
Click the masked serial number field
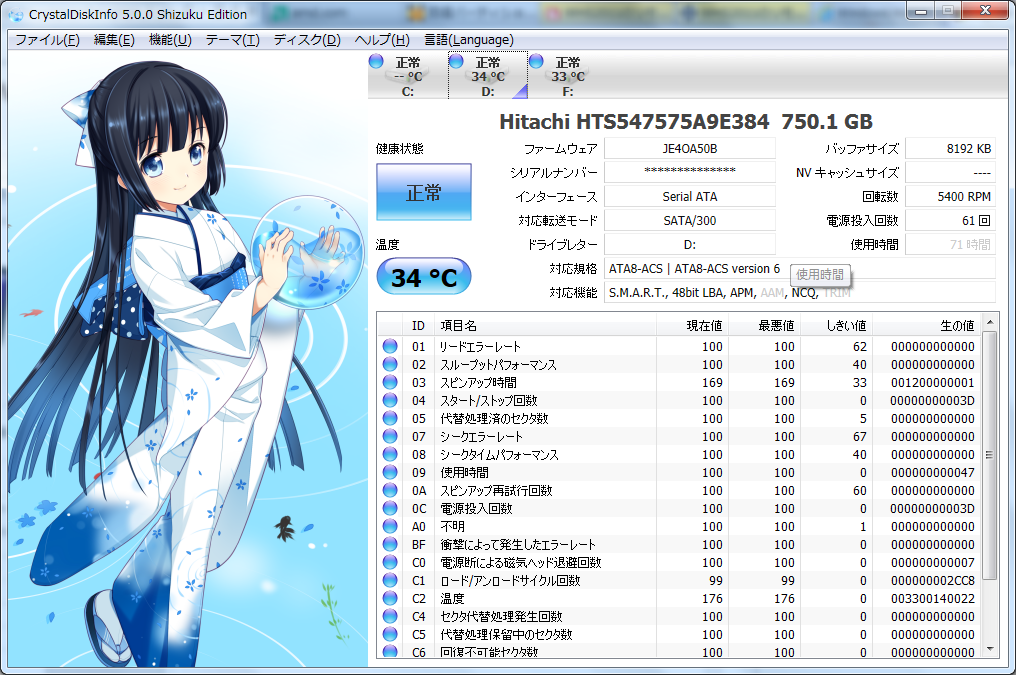[689, 172]
